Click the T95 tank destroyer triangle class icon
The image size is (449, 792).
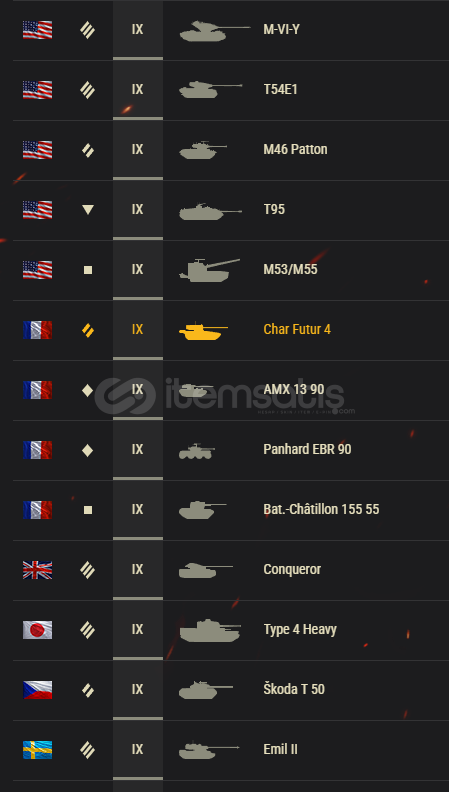pyautogui.click(x=88, y=210)
